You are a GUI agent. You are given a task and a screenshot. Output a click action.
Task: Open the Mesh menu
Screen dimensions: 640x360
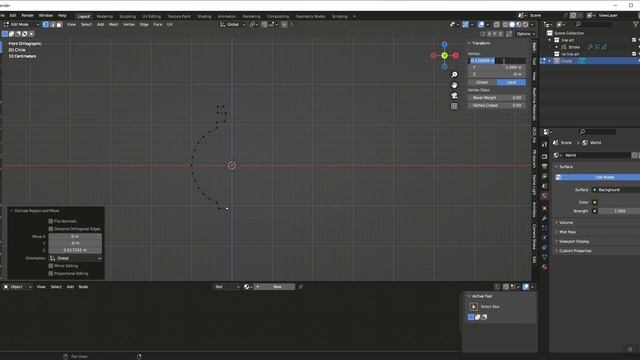click(x=113, y=24)
